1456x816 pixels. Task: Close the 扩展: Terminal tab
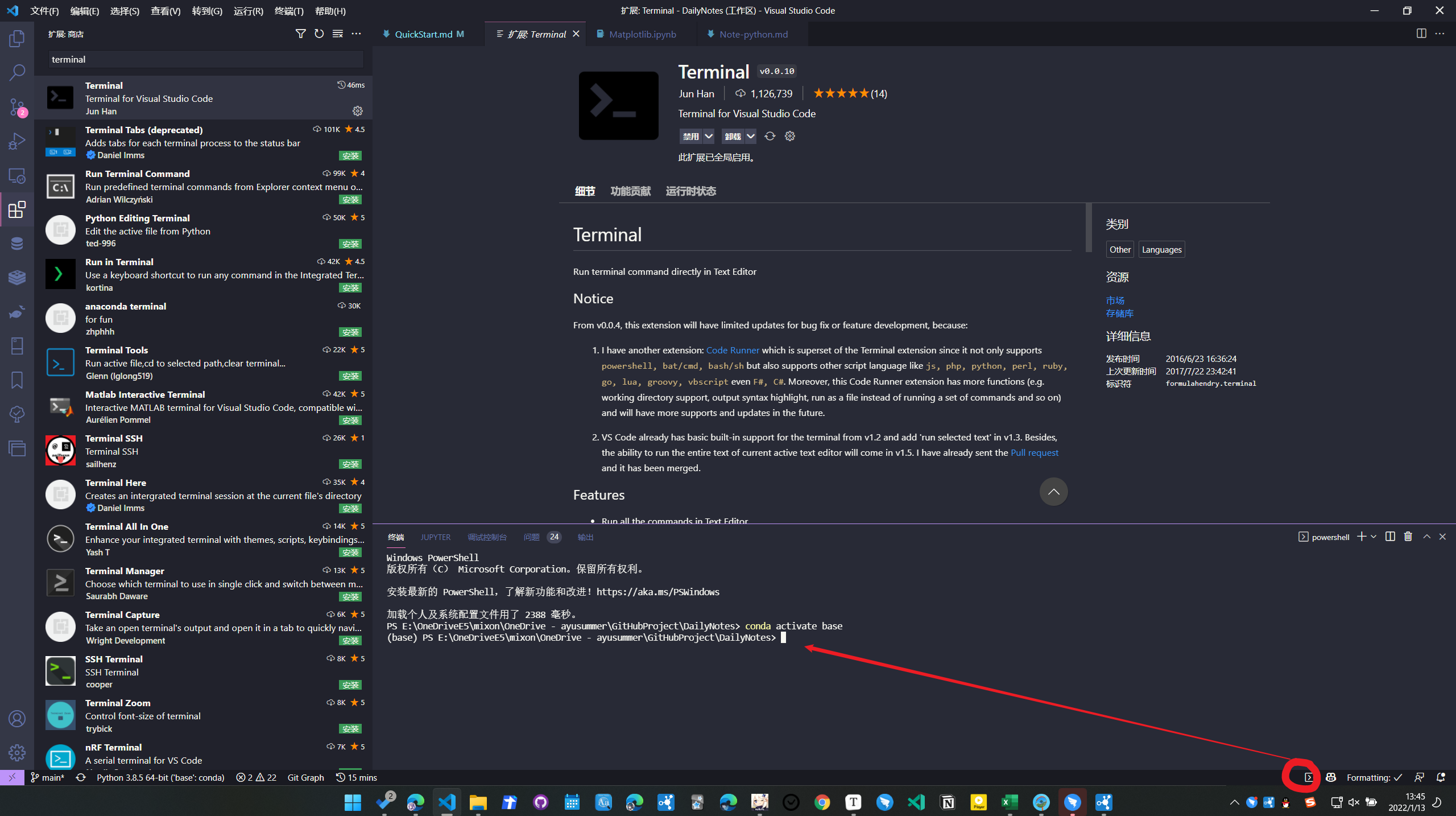tap(576, 34)
